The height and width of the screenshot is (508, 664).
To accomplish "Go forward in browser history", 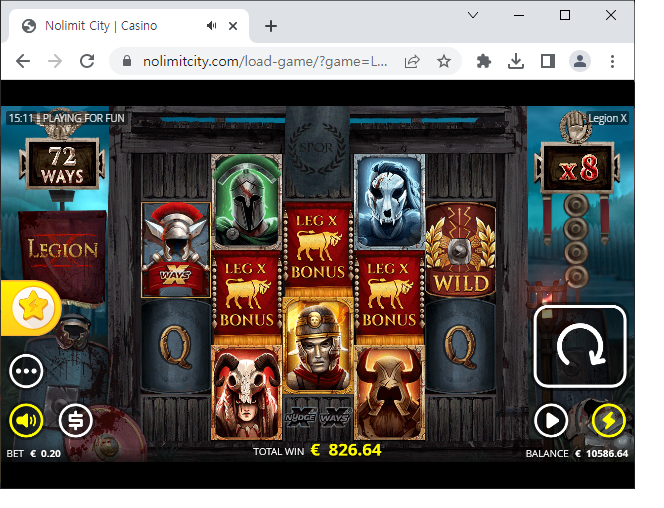I will 55,61.
